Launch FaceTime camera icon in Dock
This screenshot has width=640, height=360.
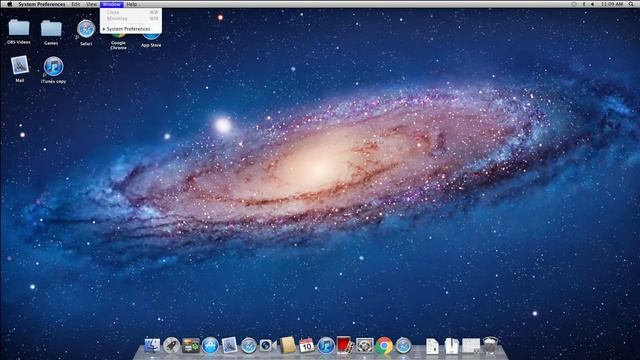267,346
